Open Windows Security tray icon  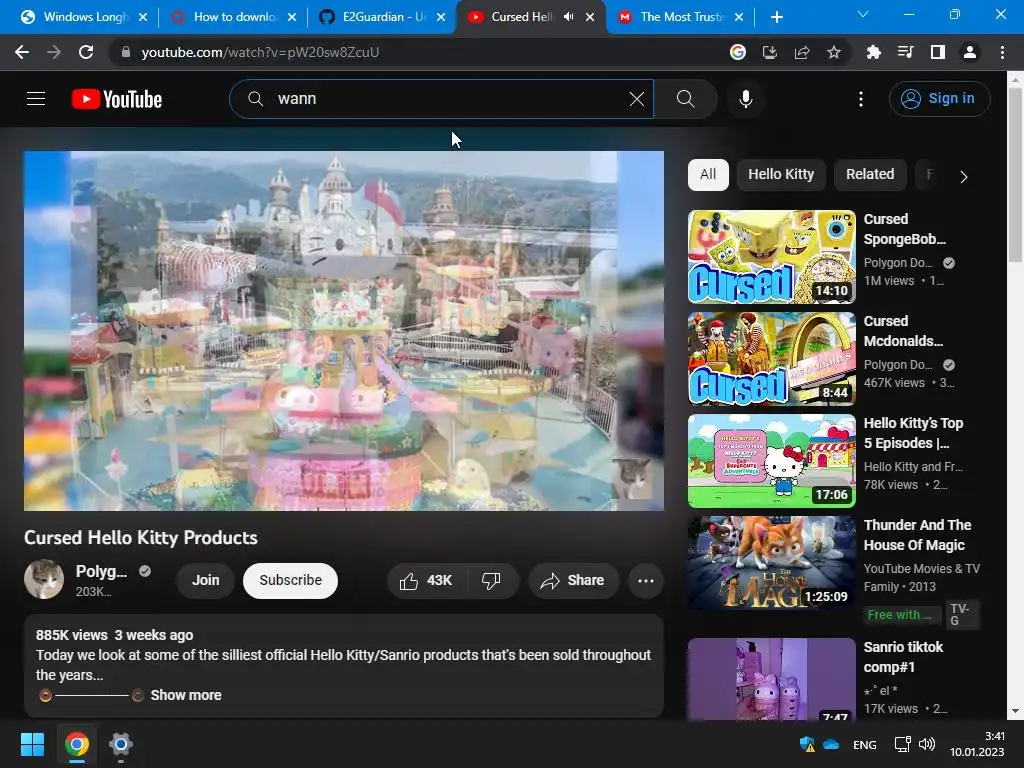point(807,744)
